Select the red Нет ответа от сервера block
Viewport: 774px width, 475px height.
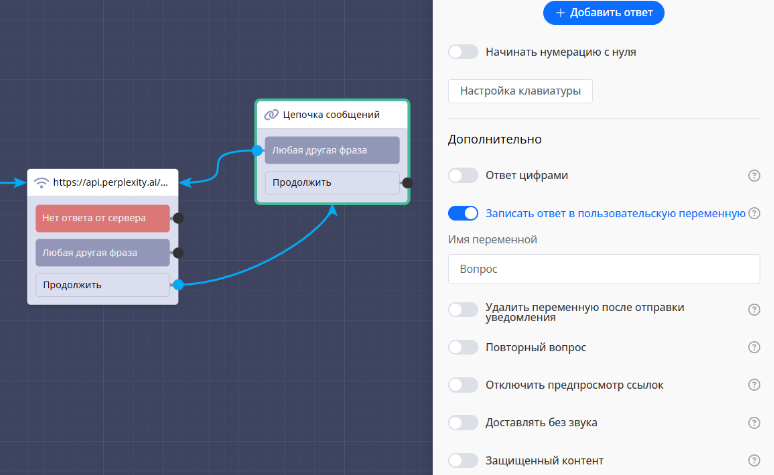point(103,218)
